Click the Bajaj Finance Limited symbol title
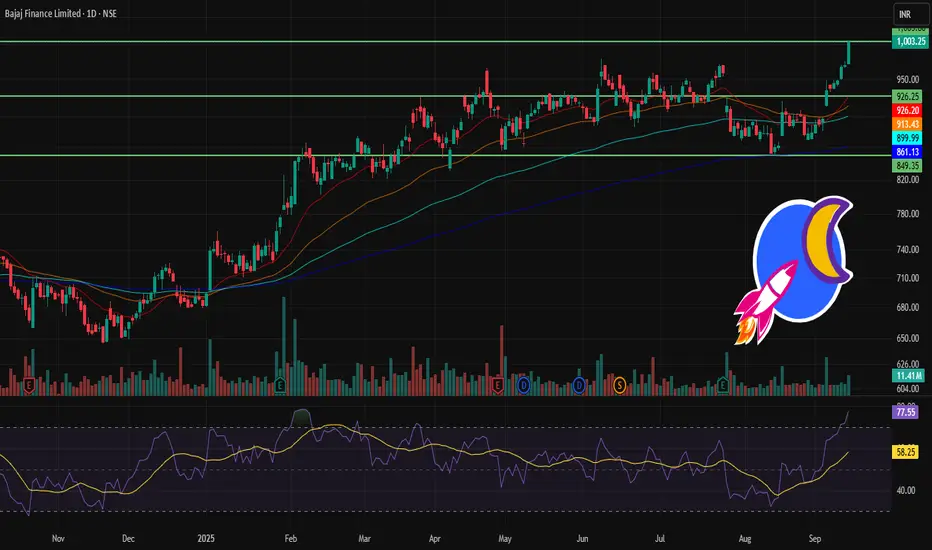This screenshot has height=550, width=932. (61, 13)
